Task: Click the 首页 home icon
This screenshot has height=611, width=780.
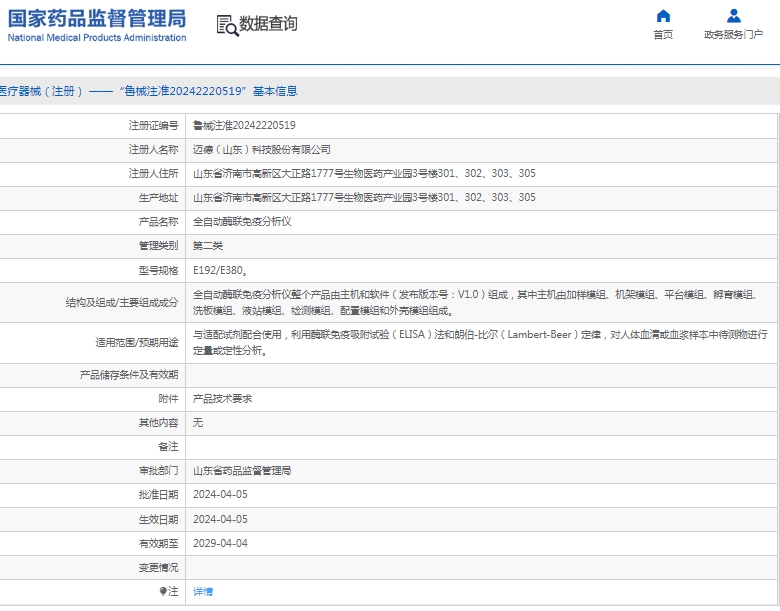Action: coord(663,16)
